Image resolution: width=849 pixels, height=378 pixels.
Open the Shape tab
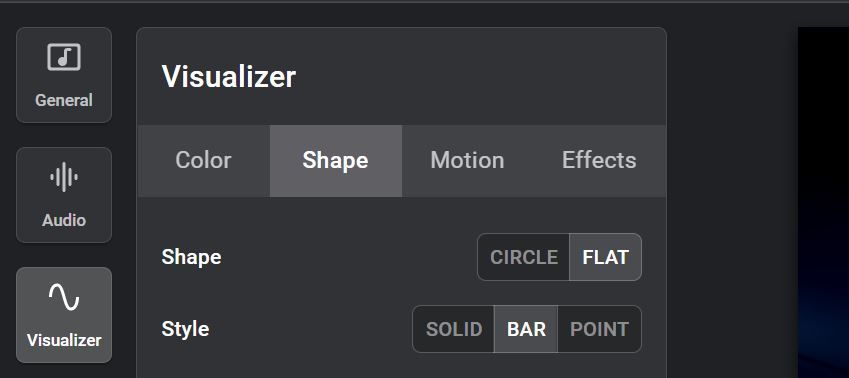[336, 161]
